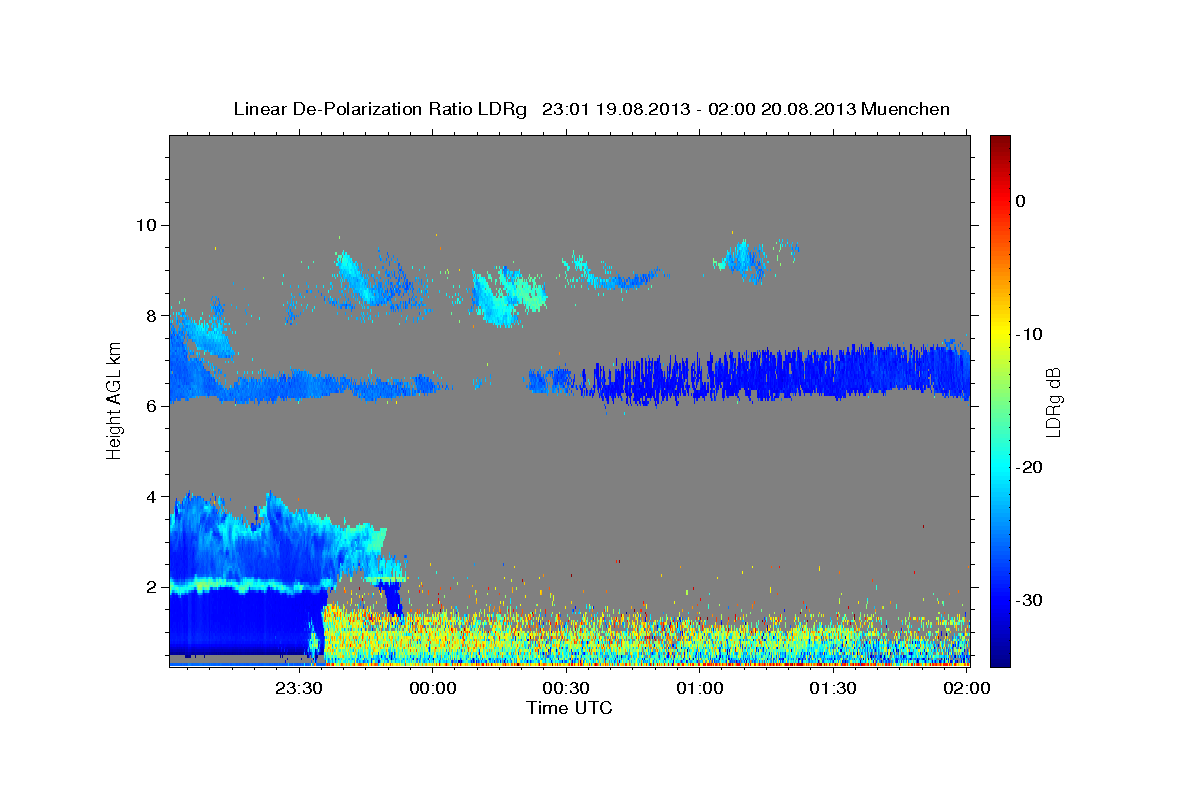The height and width of the screenshot is (800, 1200).
Task: Click the colorbar value label '0'
Action: point(1020,201)
